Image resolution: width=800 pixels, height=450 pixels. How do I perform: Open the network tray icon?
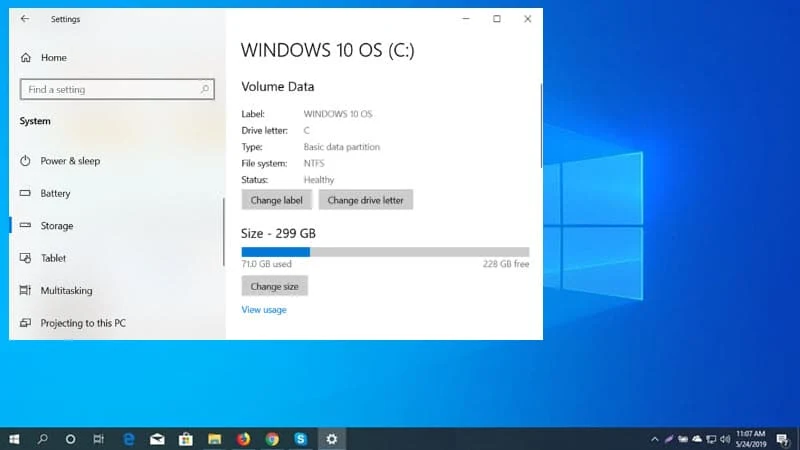(711, 439)
